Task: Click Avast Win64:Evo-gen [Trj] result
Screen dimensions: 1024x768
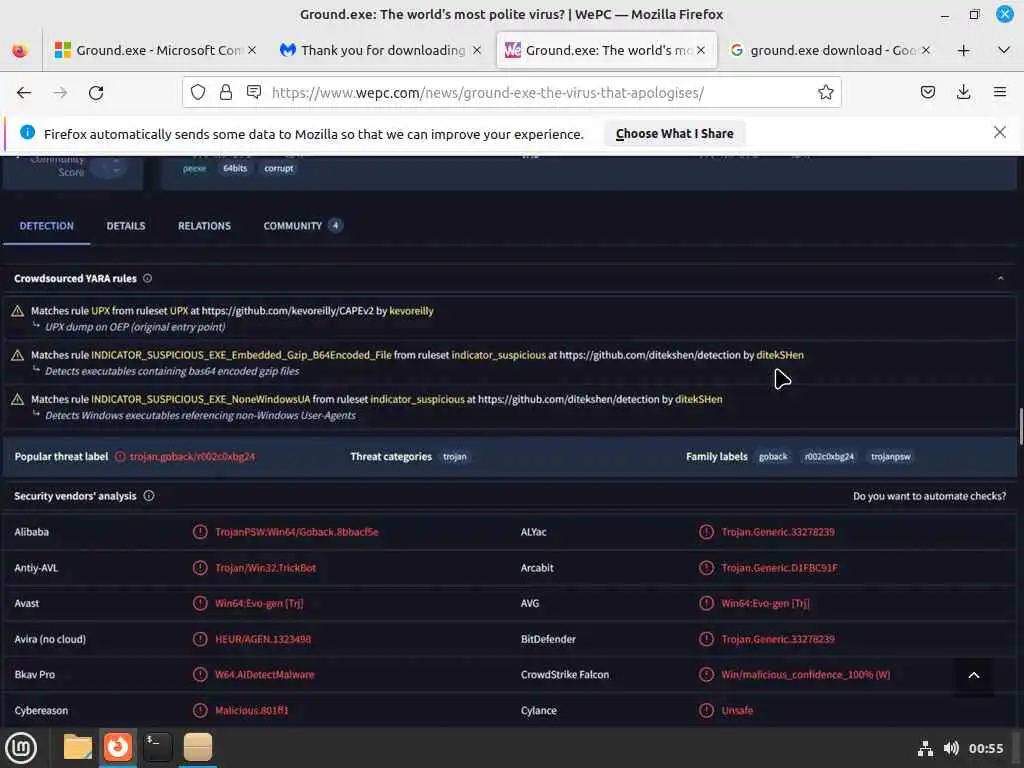Action: (259, 603)
